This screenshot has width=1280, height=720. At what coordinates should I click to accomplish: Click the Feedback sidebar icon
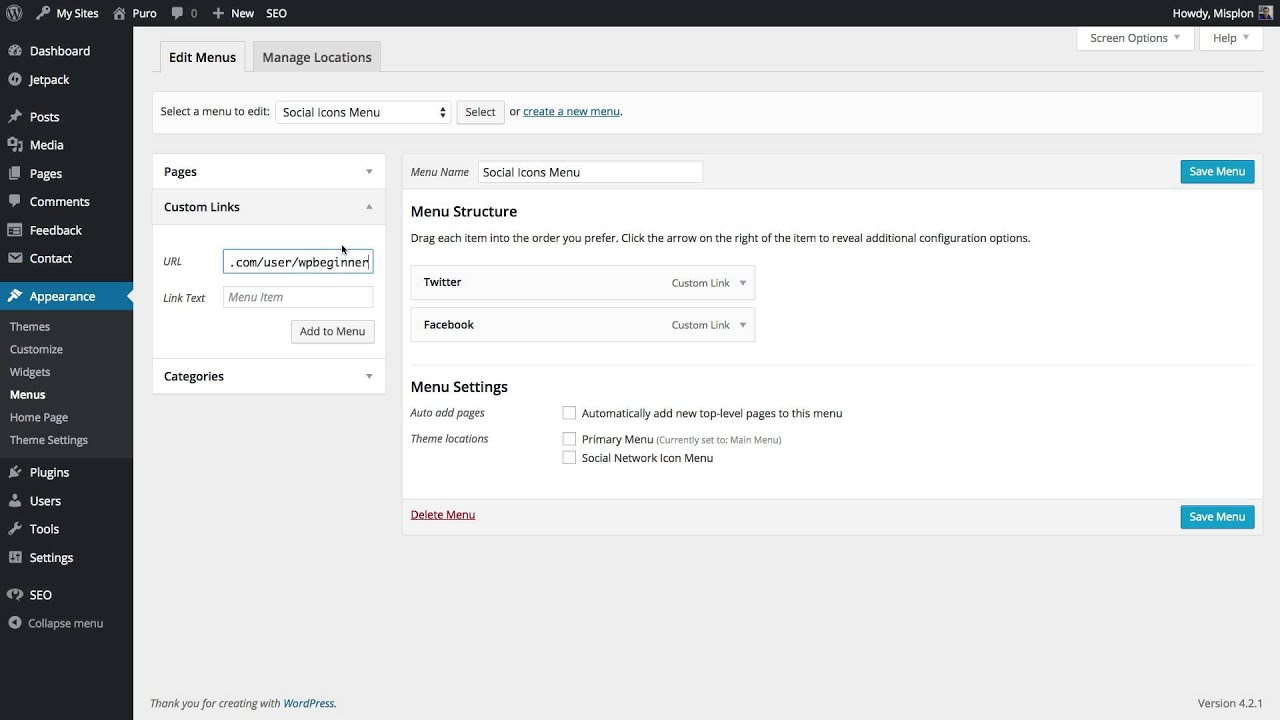[15, 230]
